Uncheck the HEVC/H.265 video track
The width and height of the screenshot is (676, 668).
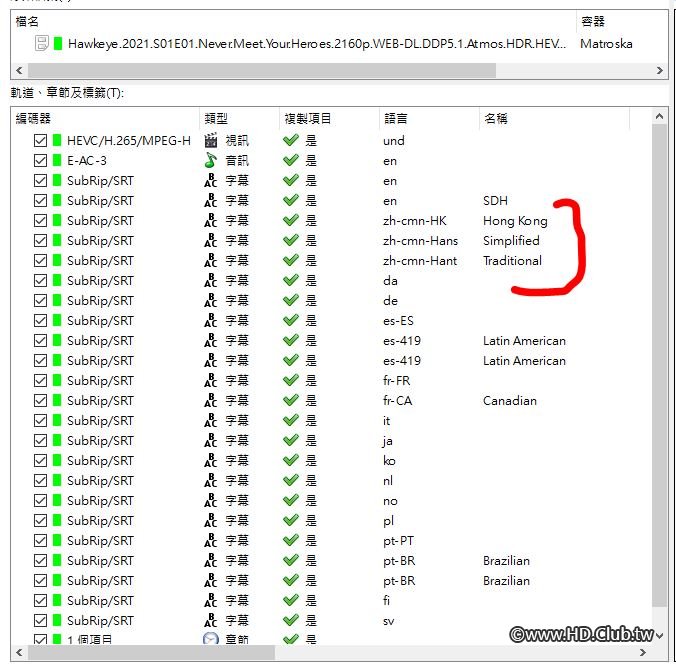tap(41, 140)
